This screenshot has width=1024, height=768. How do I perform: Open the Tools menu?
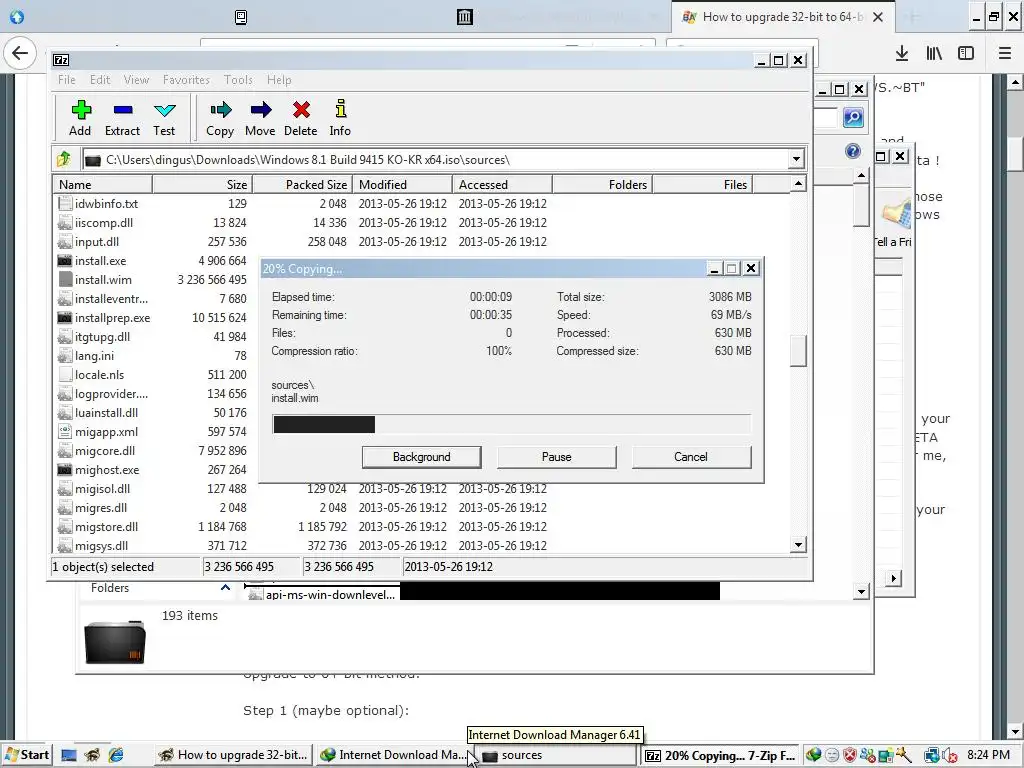[x=238, y=80]
